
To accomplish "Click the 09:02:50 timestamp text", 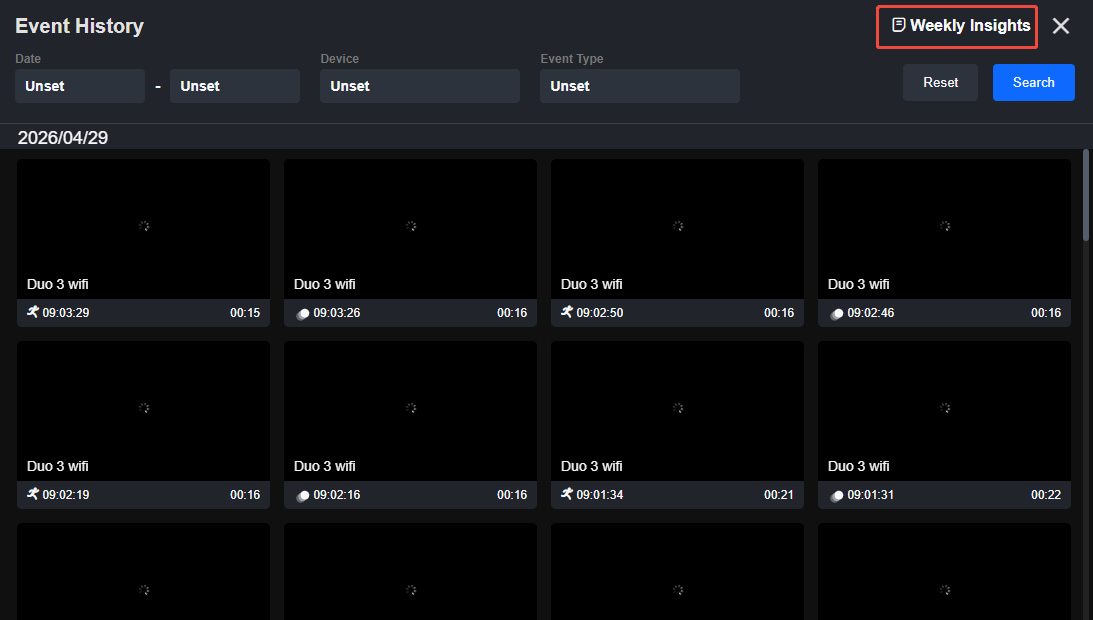I will click(x=599, y=312).
